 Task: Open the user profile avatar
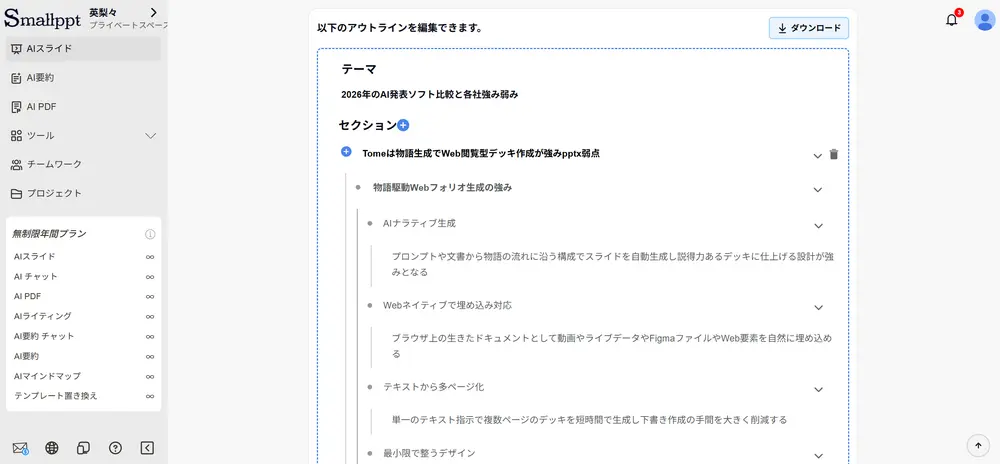985,20
